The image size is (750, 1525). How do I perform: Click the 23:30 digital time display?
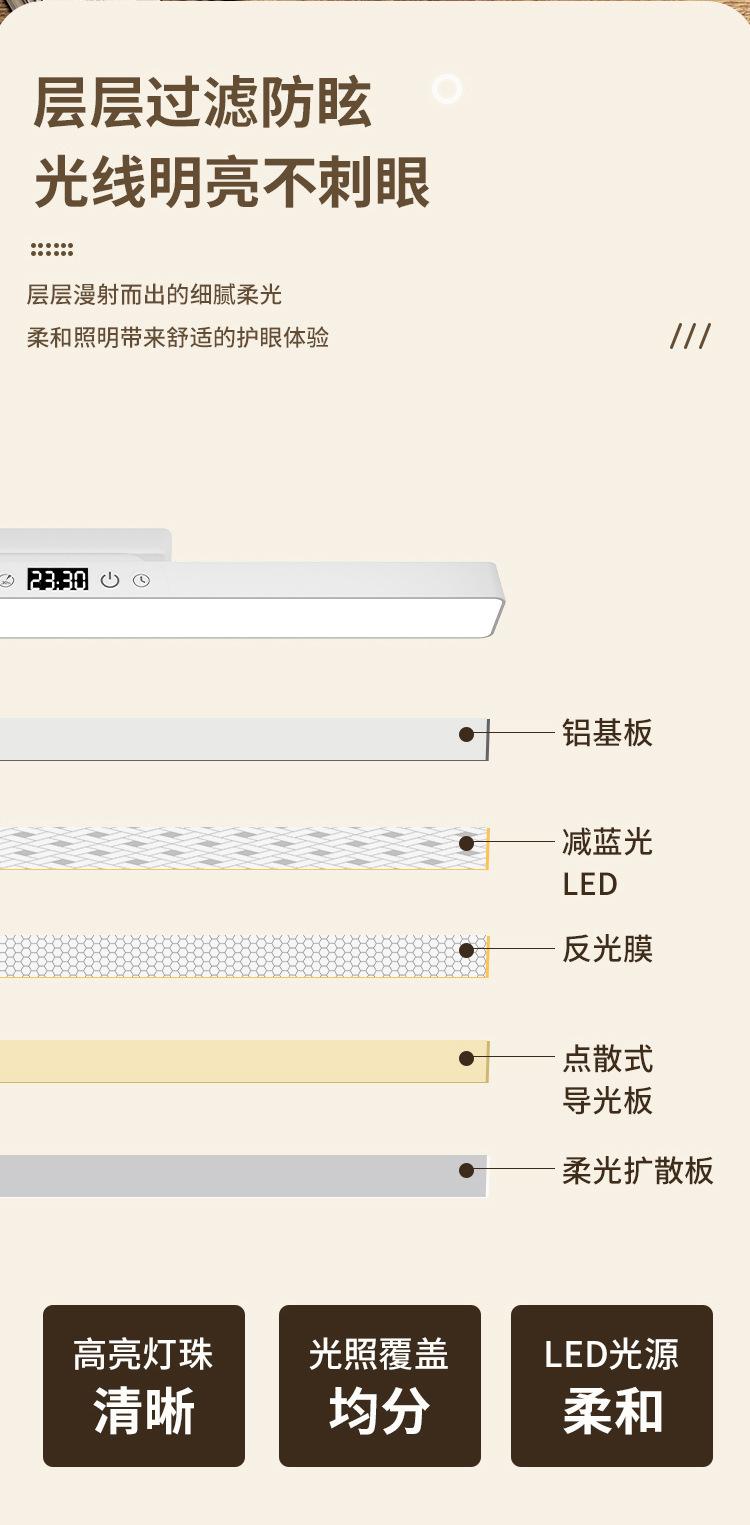(58, 579)
